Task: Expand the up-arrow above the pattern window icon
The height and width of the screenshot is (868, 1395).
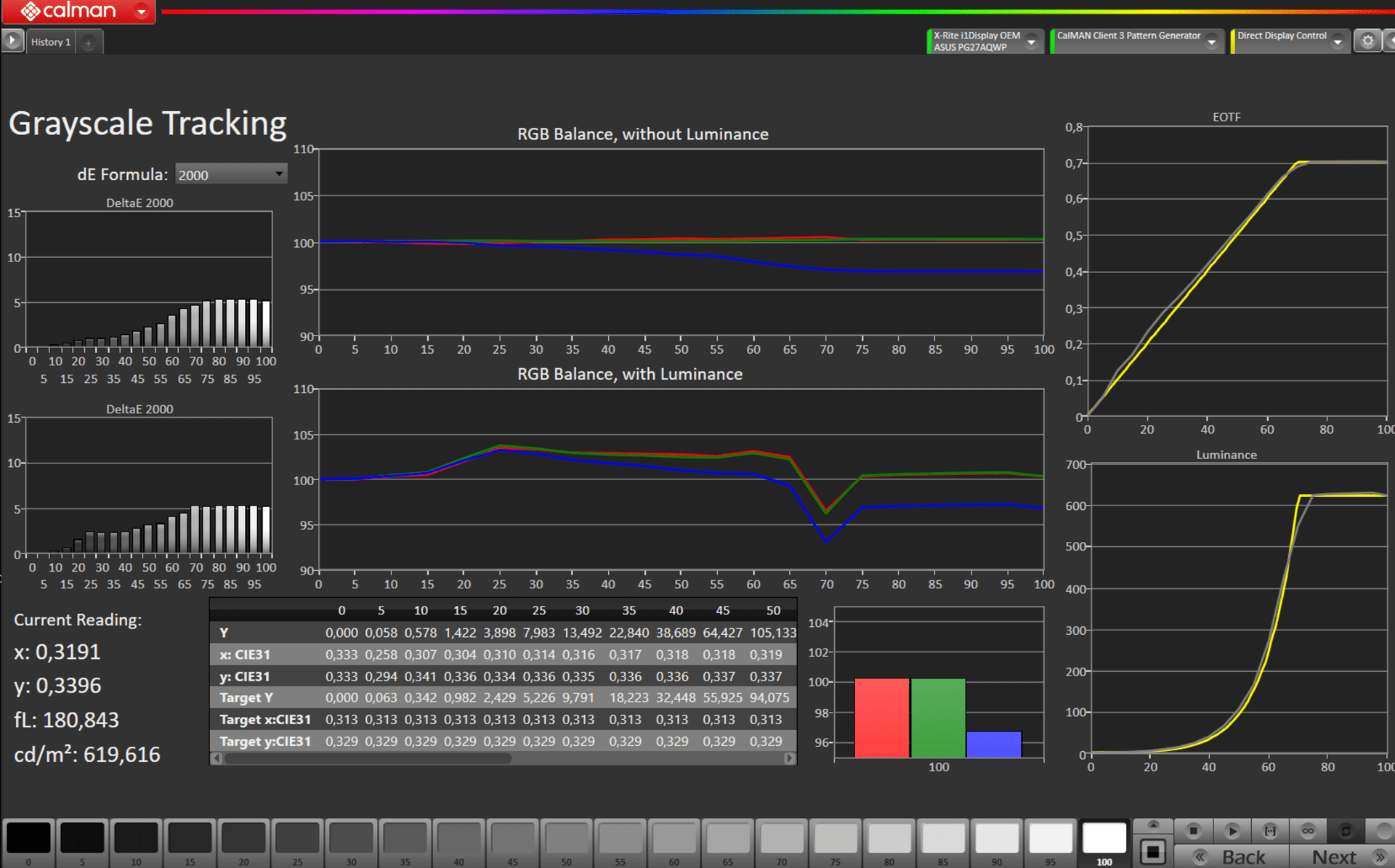Action: (x=1153, y=825)
